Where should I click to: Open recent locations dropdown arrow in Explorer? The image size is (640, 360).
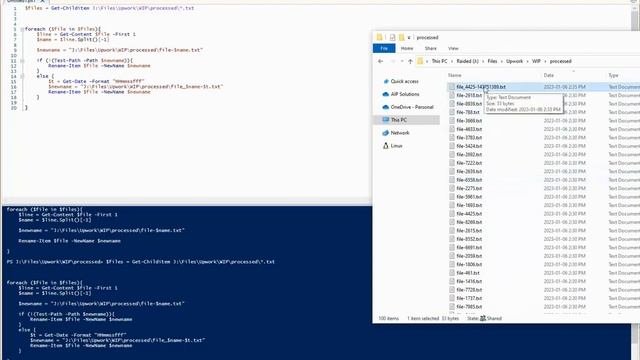[x=402, y=61]
